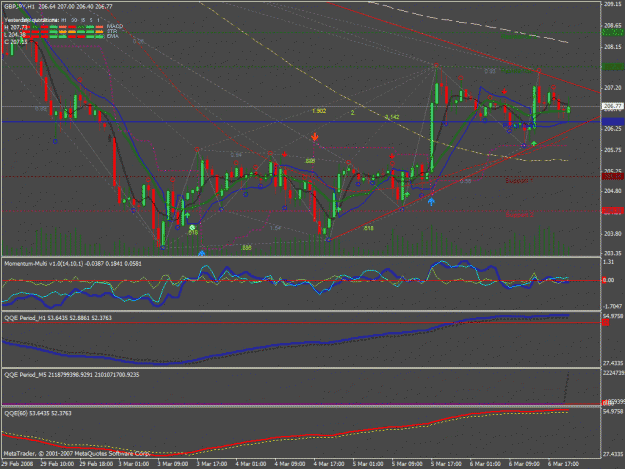Click the 203.80 price axis label
This screenshot has height=469, width=625.
(x=613, y=234)
